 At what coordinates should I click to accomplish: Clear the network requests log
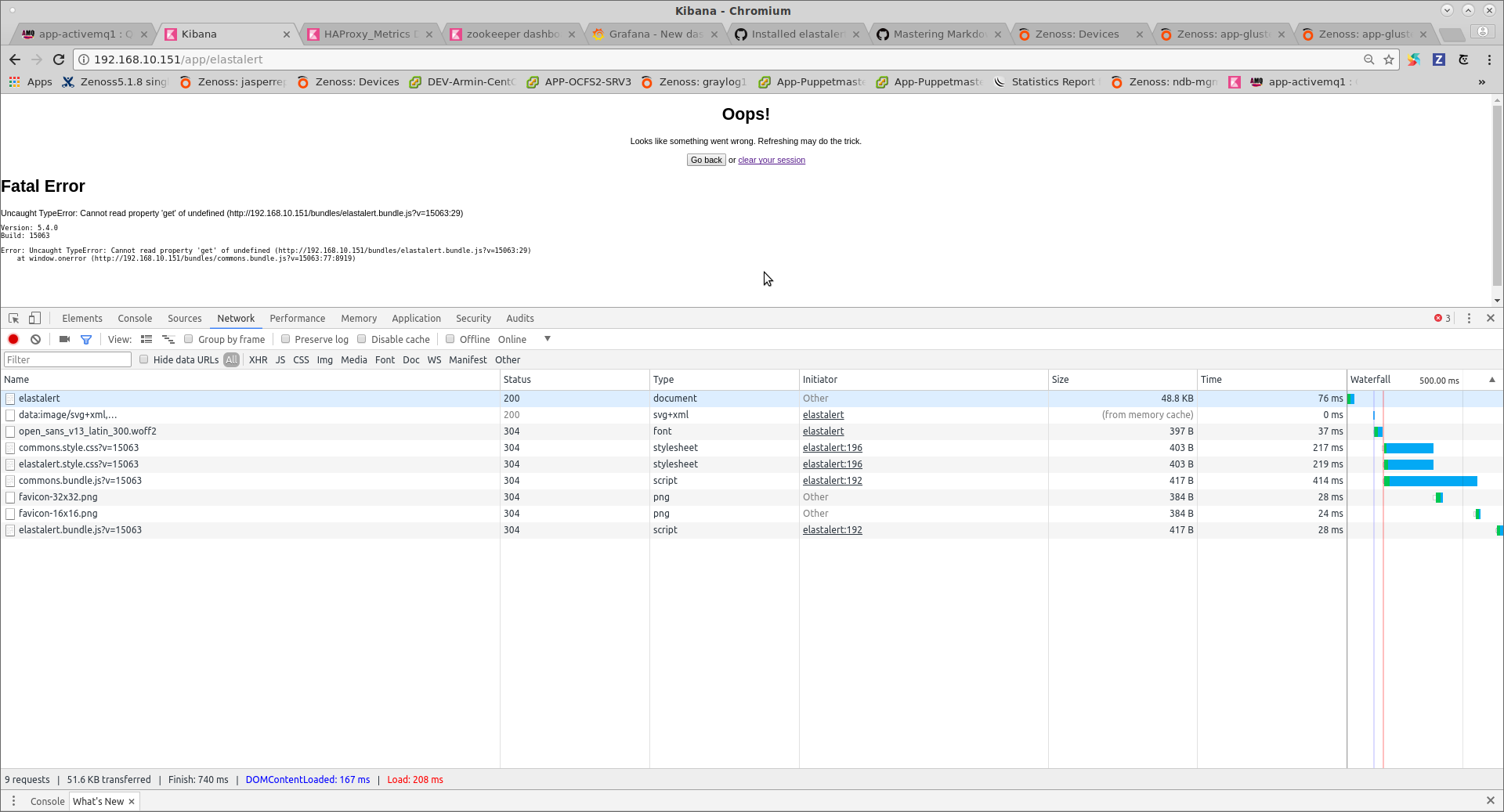[35, 339]
